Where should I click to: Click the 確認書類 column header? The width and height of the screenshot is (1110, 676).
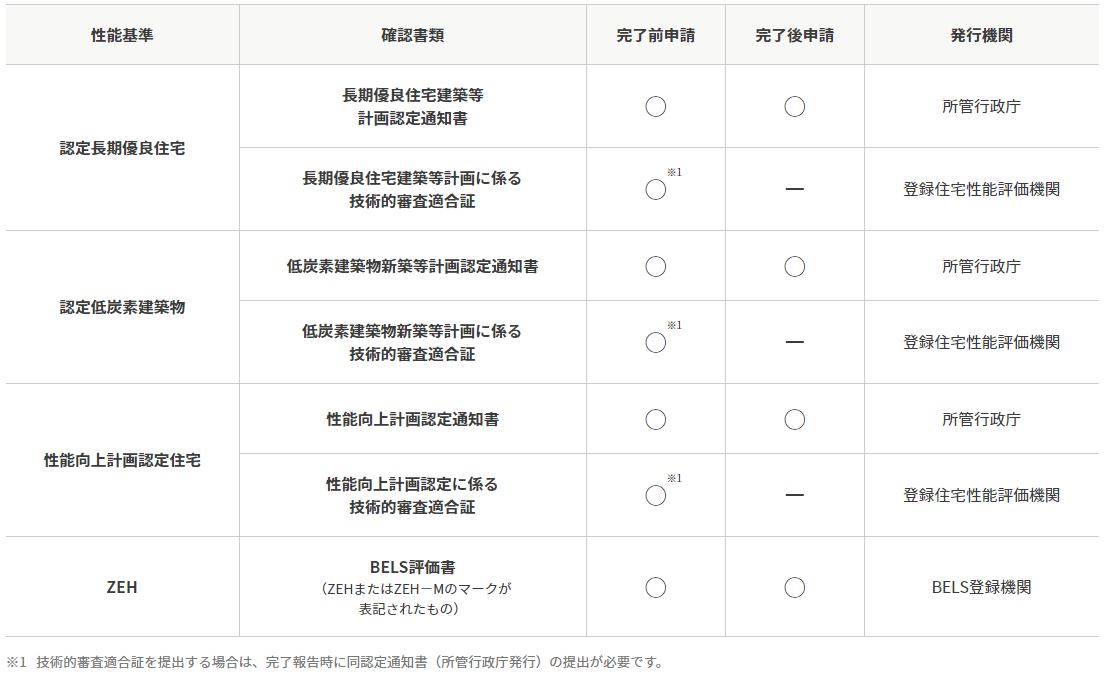[x=412, y=35]
